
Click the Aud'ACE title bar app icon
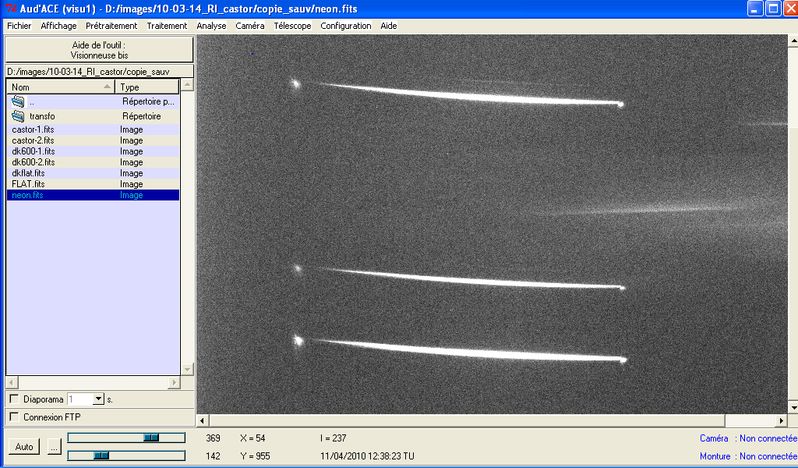(x=11, y=9)
